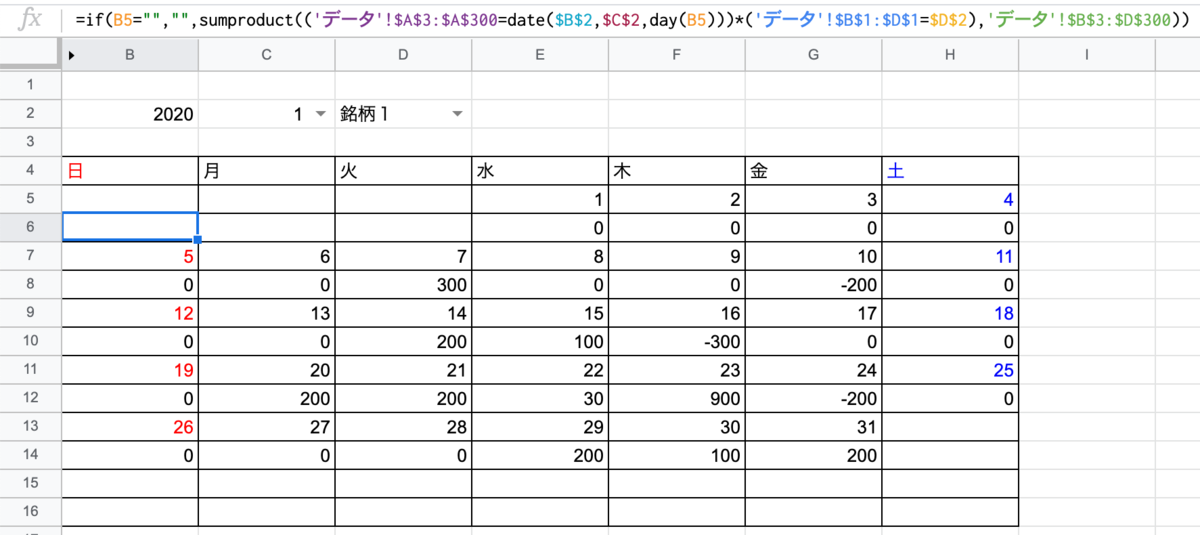Click the date cell 29
This screenshot has width=1200, height=535.
[540, 427]
